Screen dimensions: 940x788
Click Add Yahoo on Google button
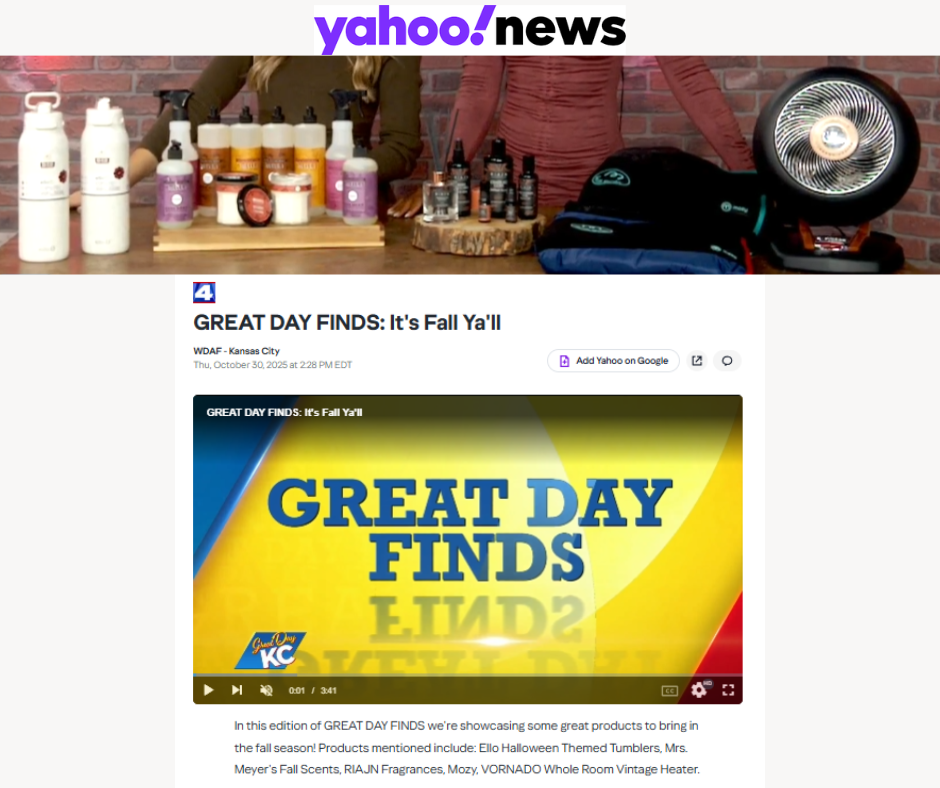[x=613, y=360]
